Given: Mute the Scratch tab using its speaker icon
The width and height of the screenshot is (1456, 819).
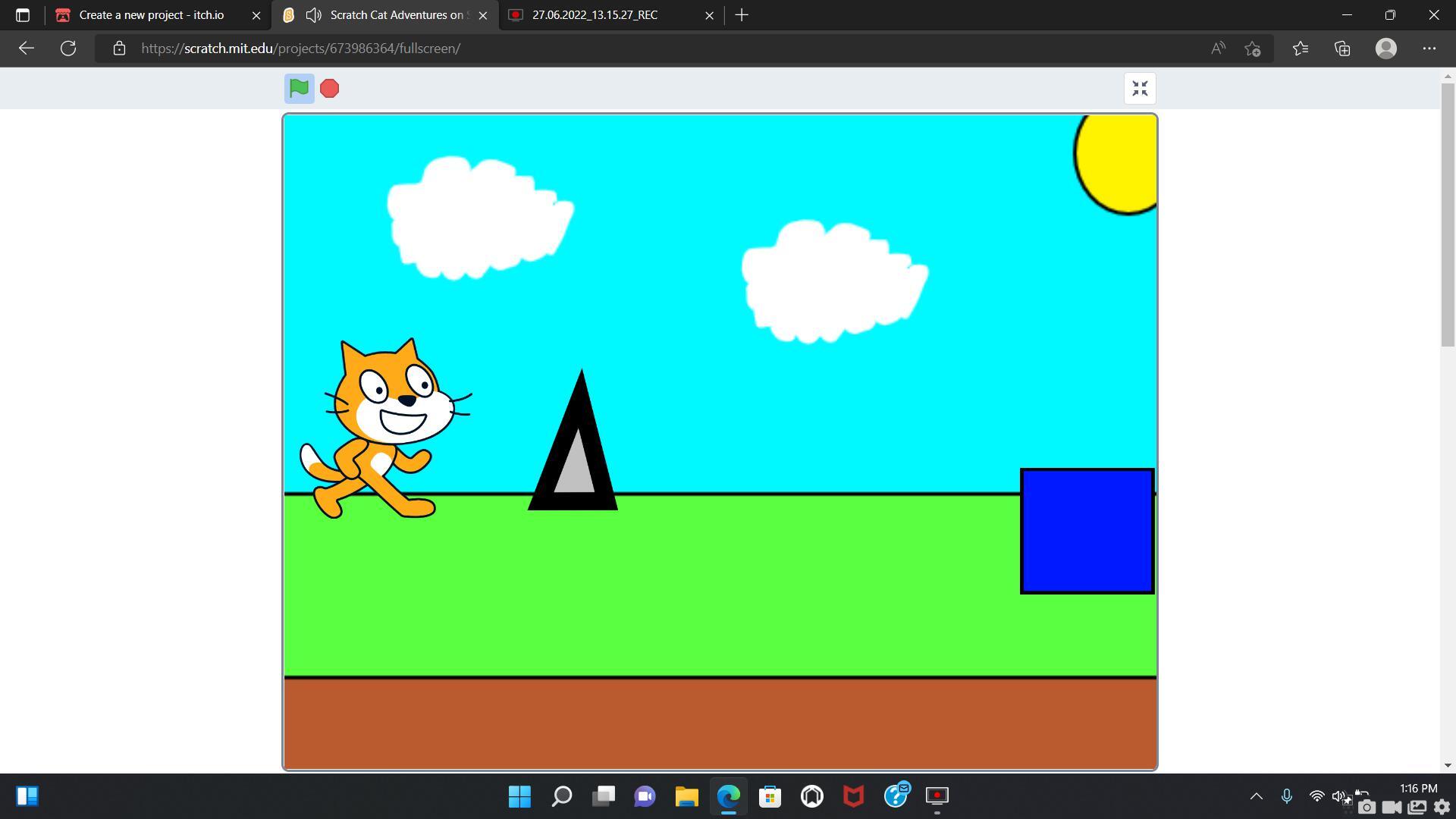Looking at the screenshot, I should point(313,14).
